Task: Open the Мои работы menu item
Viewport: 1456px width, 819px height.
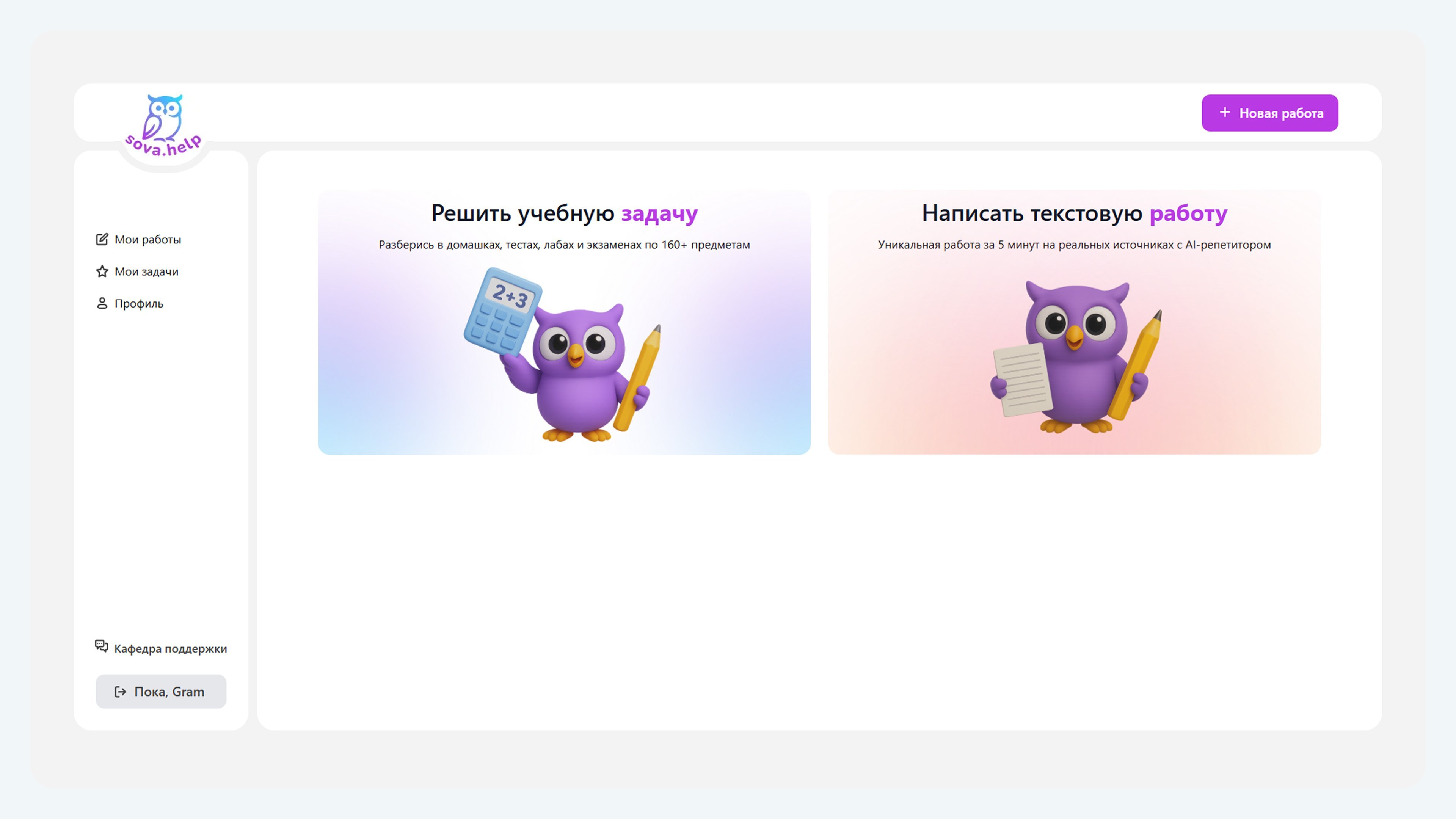Action: click(x=138, y=240)
